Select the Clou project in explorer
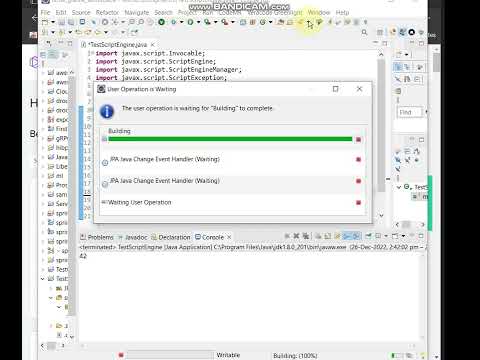Screen dimensions: 480x360 pyautogui.click(x=59, y=91)
